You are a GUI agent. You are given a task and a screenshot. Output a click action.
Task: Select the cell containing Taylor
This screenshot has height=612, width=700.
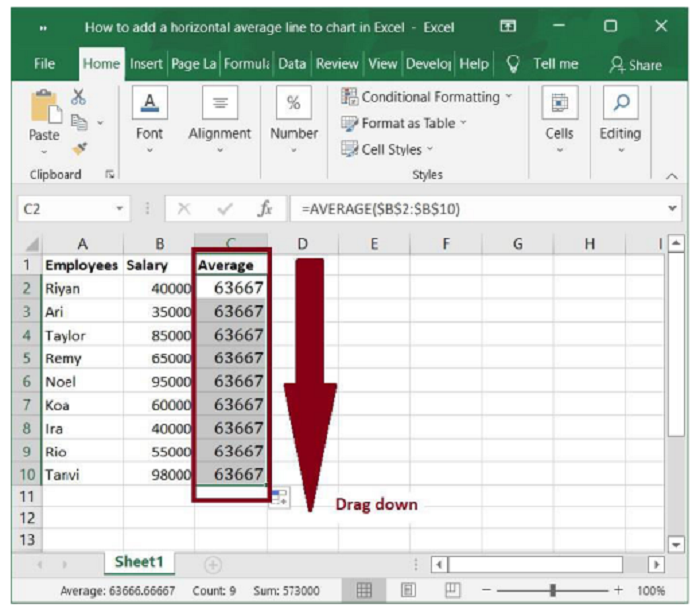click(x=82, y=335)
